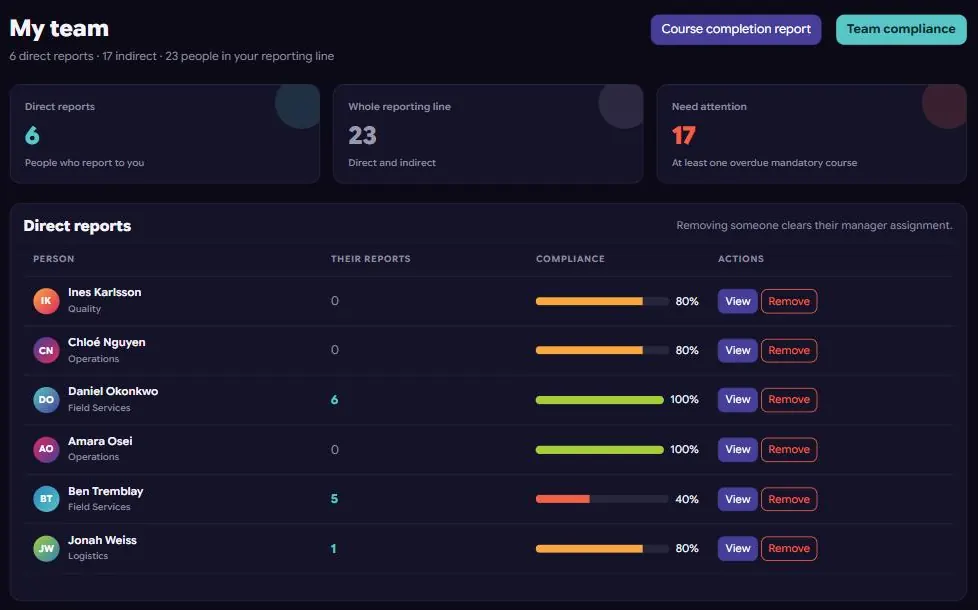Click Daniel Okonkwo's 100% compliance bar
Viewport: 978px width, 610px height.
pos(599,400)
